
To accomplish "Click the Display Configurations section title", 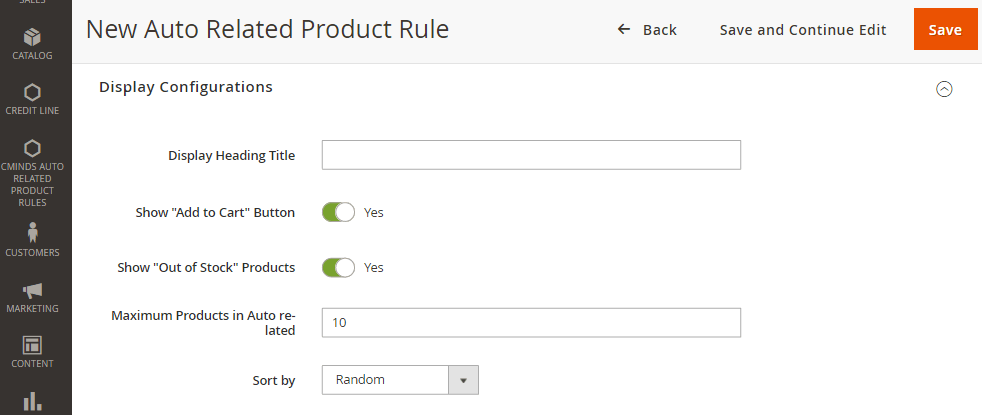I will (x=186, y=87).
